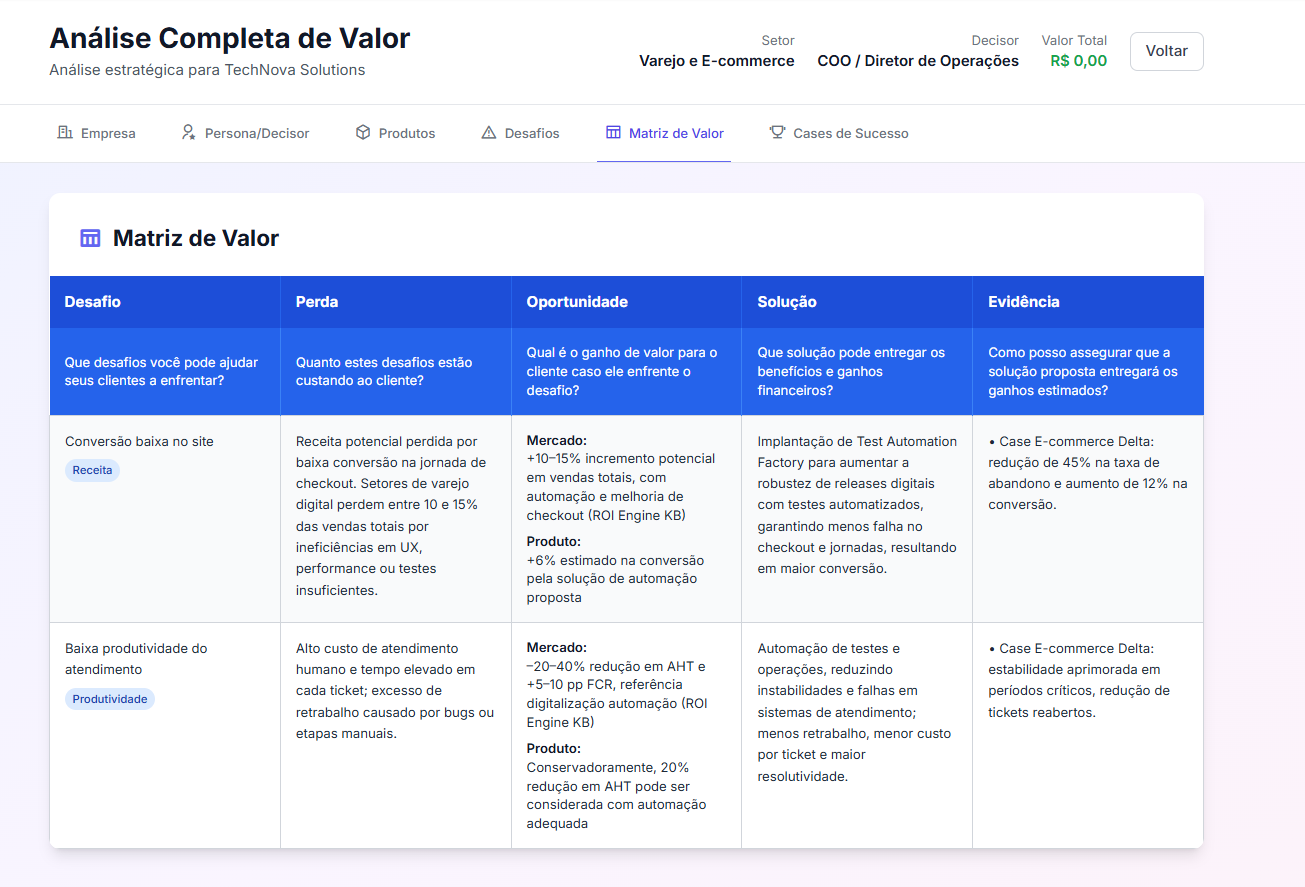Open the Desafios tab
This screenshot has width=1305, height=887.
click(x=520, y=132)
